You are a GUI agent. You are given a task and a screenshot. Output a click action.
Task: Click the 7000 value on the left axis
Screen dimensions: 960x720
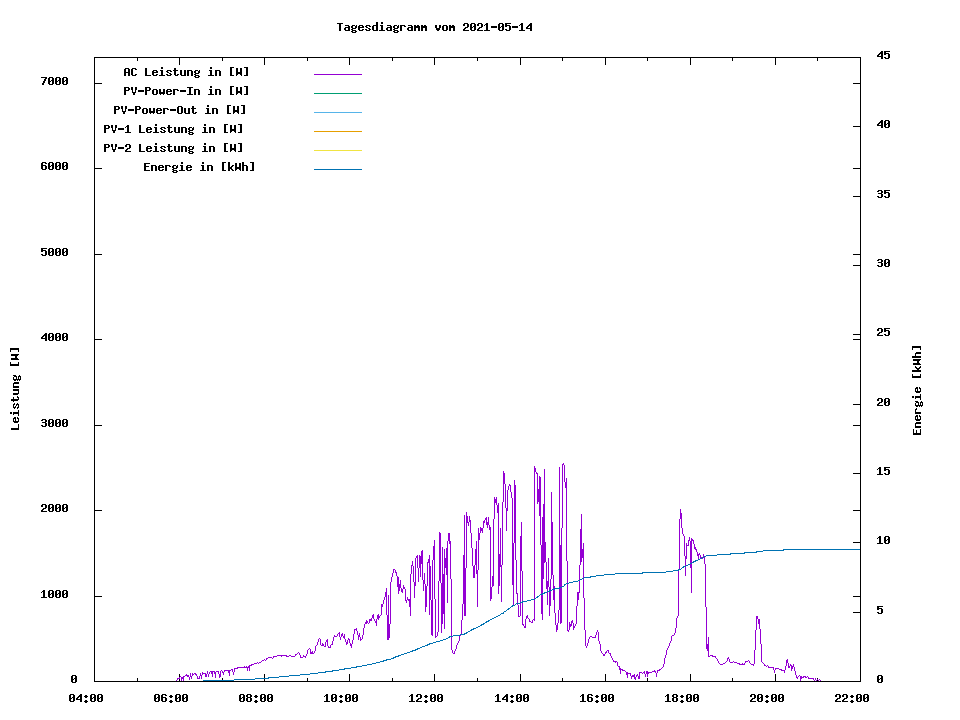54,81
